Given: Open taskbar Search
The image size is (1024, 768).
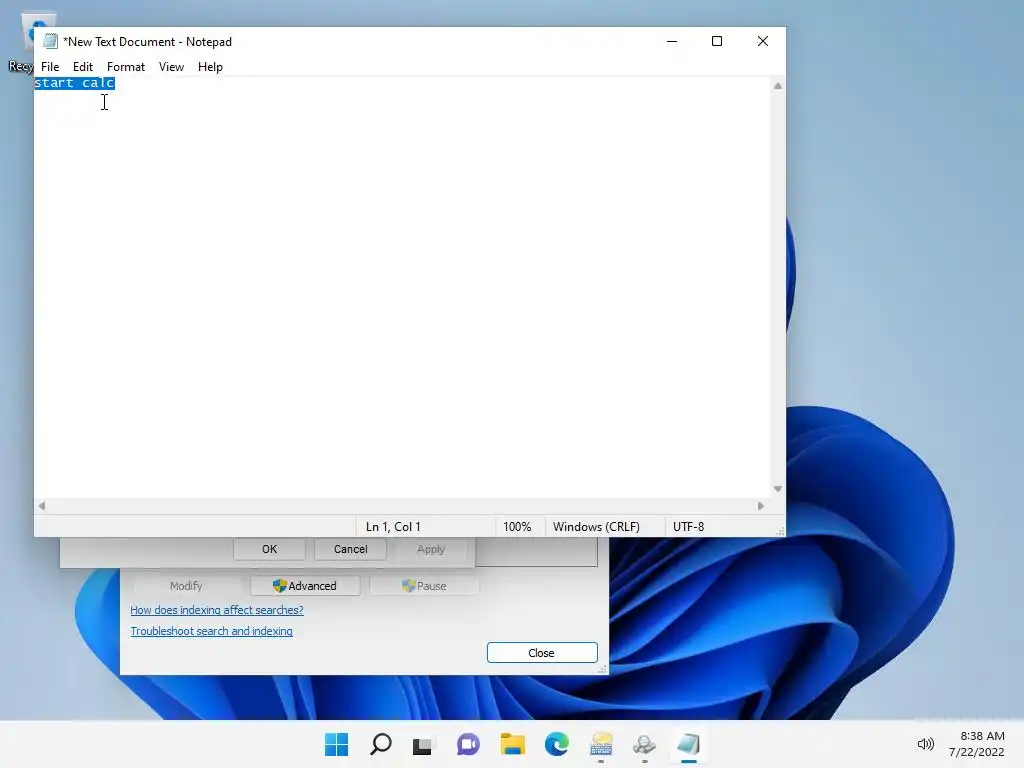Looking at the screenshot, I should [x=381, y=744].
